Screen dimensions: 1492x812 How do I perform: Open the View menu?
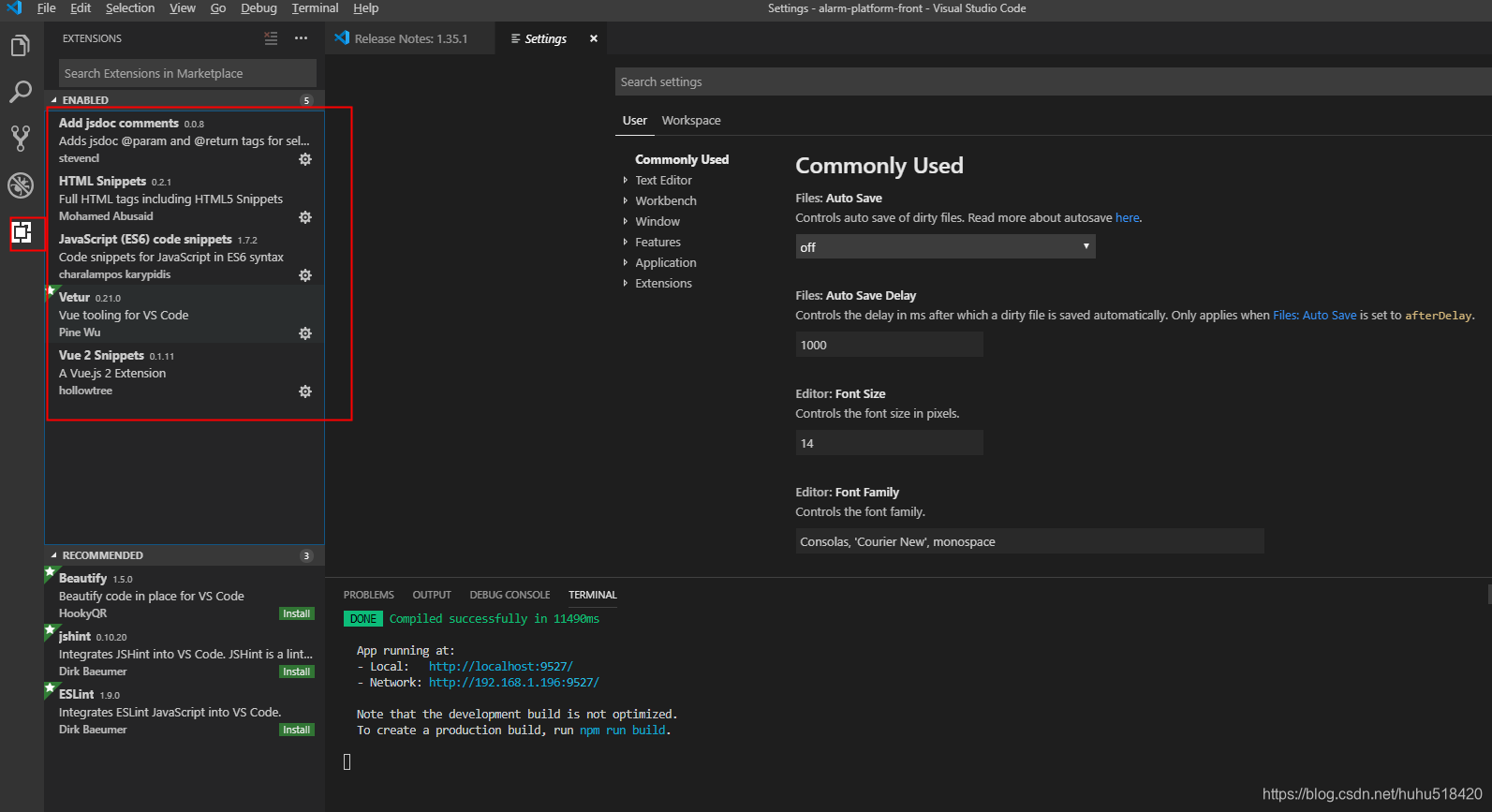pyautogui.click(x=183, y=8)
